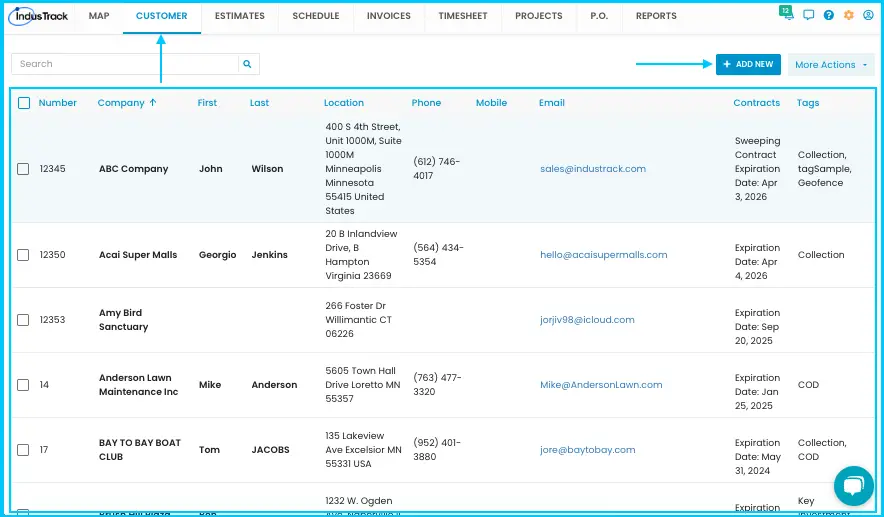The height and width of the screenshot is (517, 884).
Task: Click the Company sort arrow
Action: [x=153, y=103]
